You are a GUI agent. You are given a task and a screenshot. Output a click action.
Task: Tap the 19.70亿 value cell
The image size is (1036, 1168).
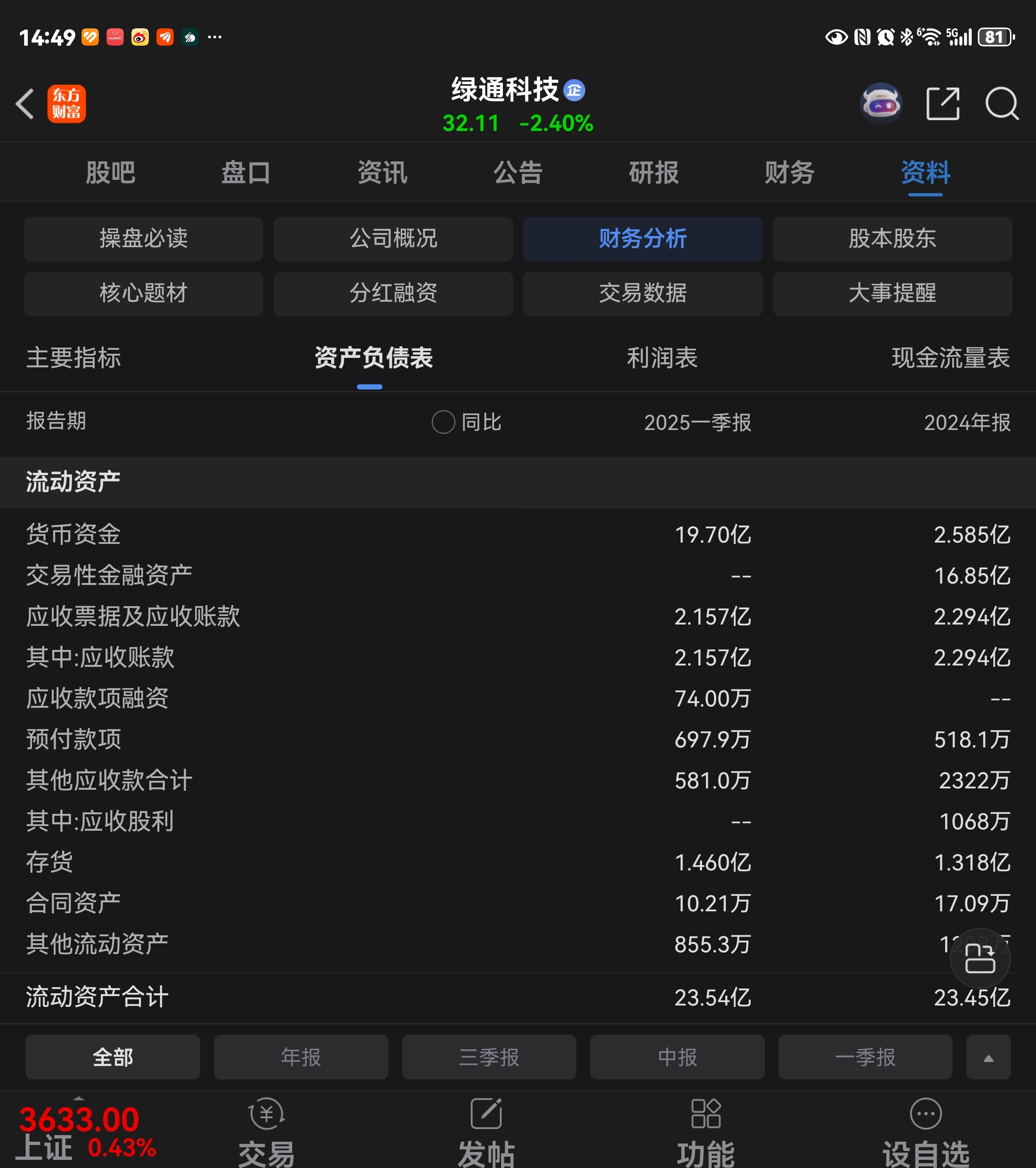pyautogui.click(x=713, y=535)
